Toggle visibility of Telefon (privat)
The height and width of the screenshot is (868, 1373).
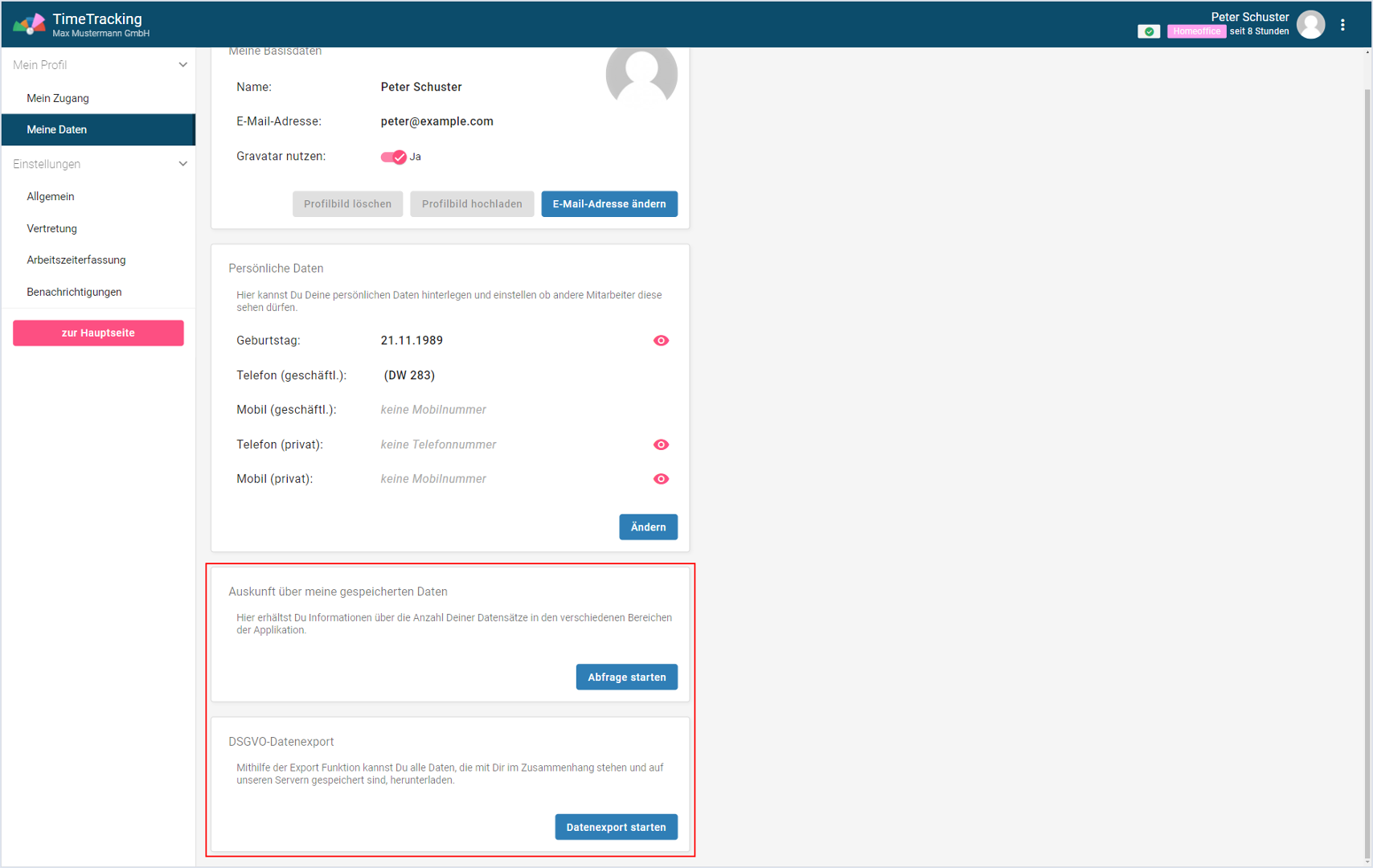coord(661,444)
